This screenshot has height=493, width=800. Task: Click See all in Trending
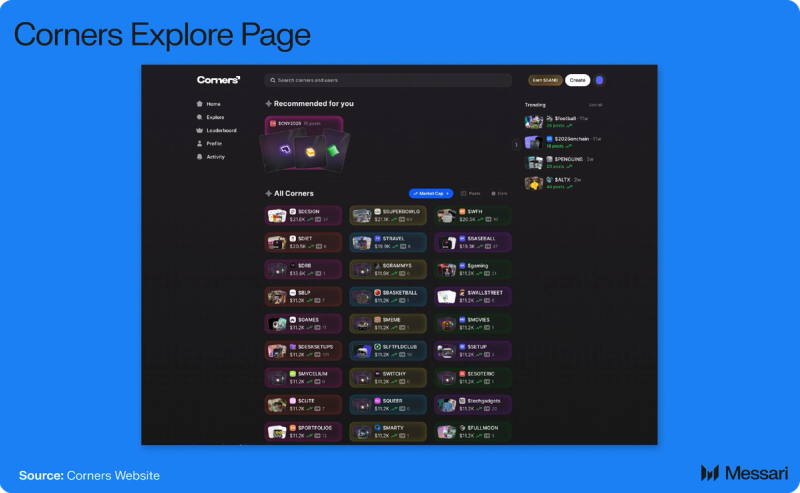(595, 104)
